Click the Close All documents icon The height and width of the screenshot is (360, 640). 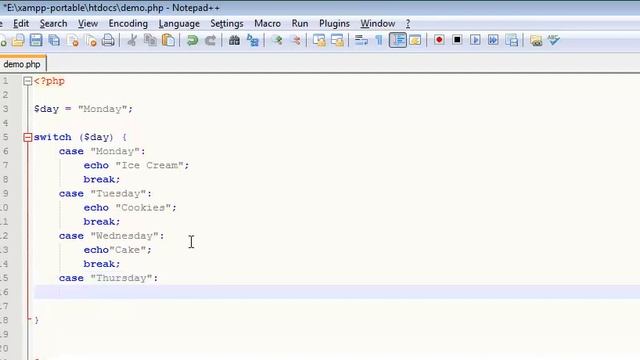coord(91,40)
